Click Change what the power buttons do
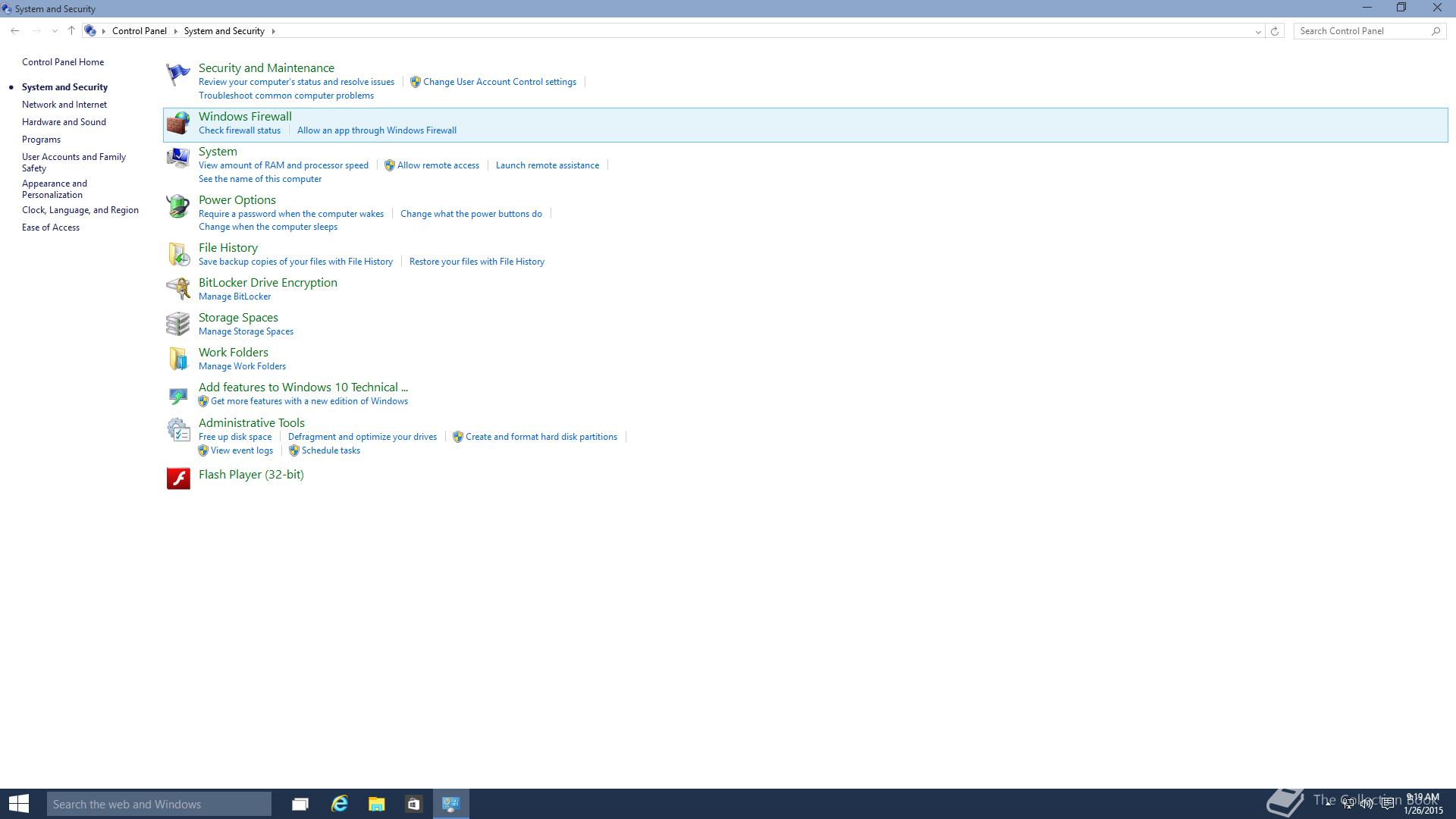 coord(471,214)
